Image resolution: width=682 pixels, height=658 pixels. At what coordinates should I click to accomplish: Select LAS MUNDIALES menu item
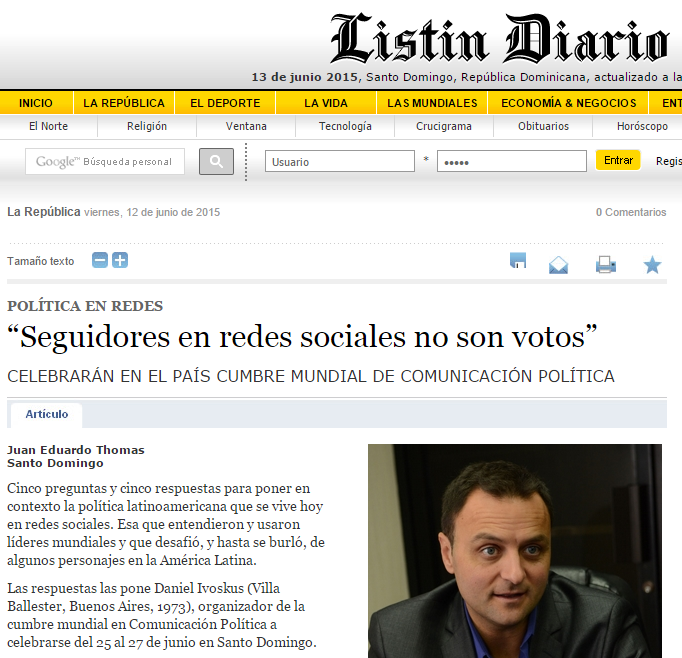(432, 103)
